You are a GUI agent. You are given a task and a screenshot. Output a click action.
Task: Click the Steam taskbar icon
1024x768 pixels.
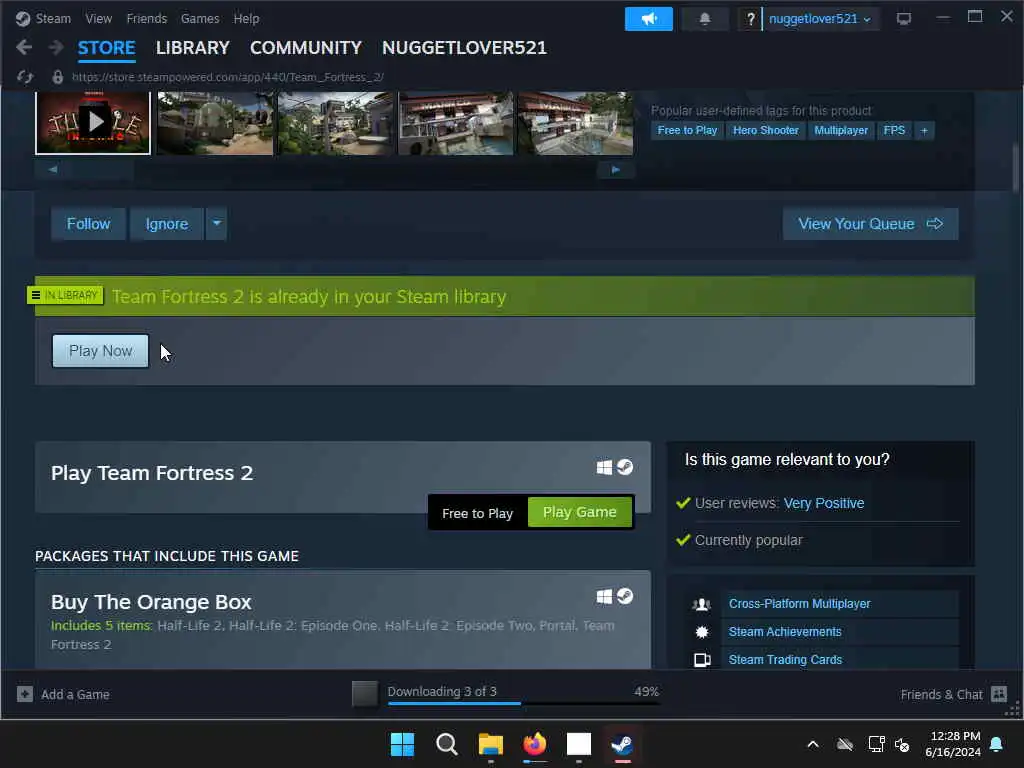pyautogui.click(x=622, y=744)
